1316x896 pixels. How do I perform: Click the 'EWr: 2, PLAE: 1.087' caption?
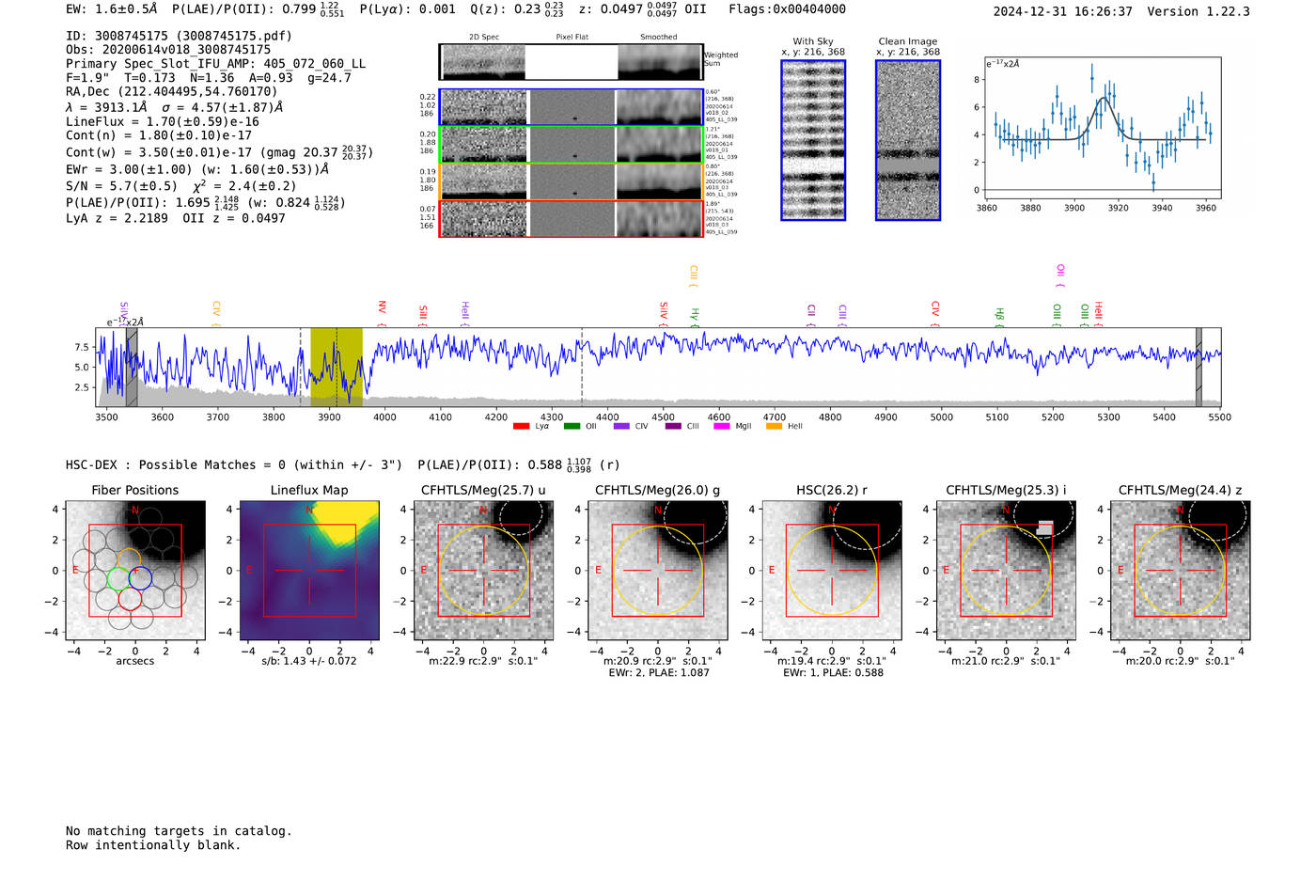pos(658,673)
